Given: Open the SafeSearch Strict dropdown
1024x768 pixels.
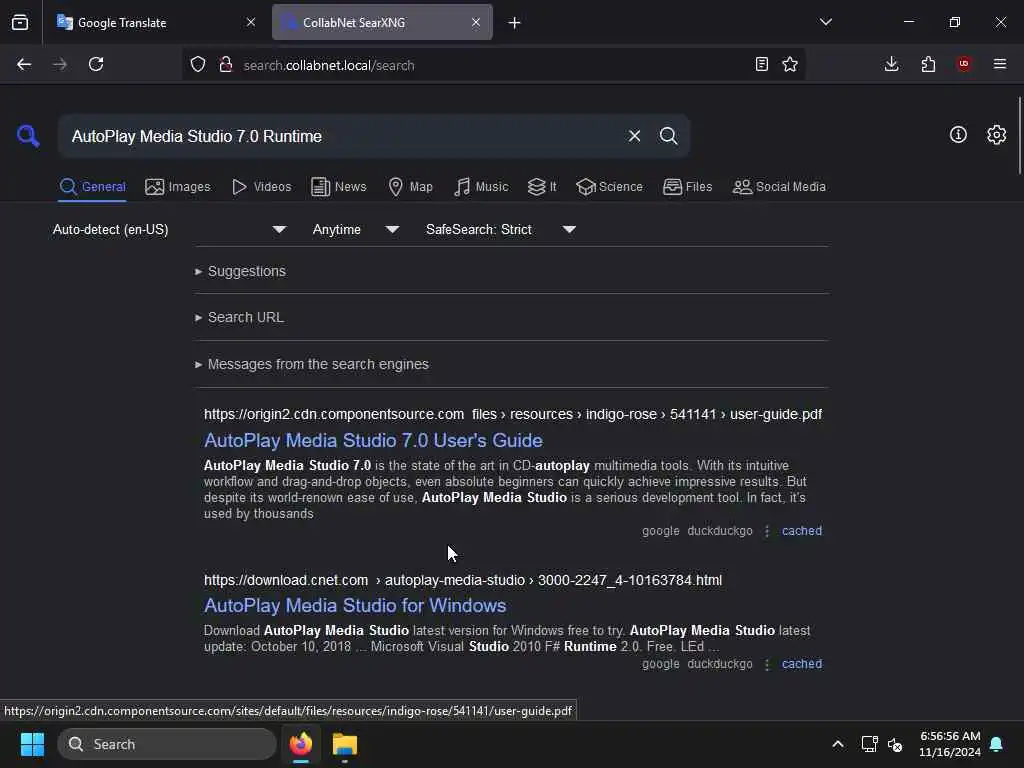Looking at the screenshot, I should [x=501, y=229].
